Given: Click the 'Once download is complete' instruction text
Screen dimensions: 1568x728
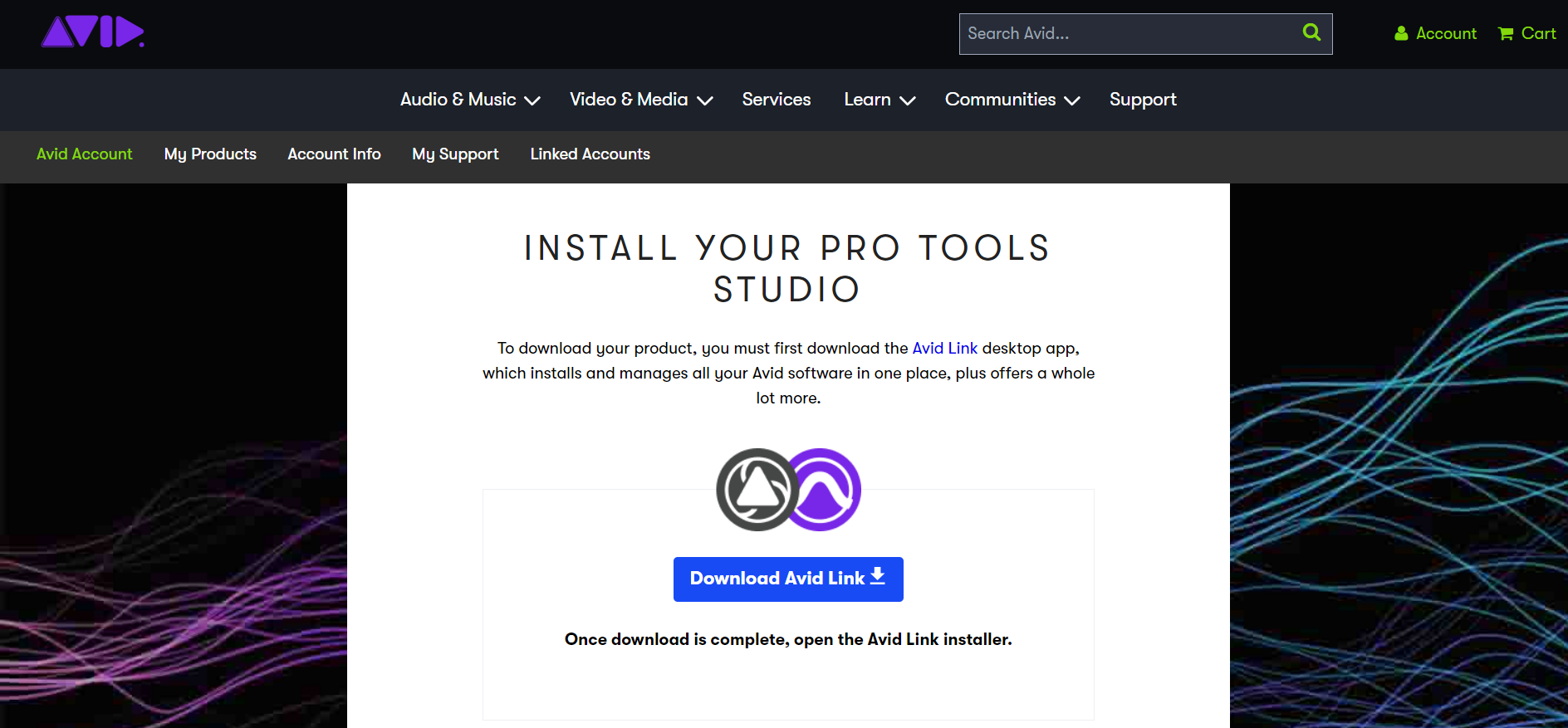Looking at the screenshot, I should coord(788,639).
